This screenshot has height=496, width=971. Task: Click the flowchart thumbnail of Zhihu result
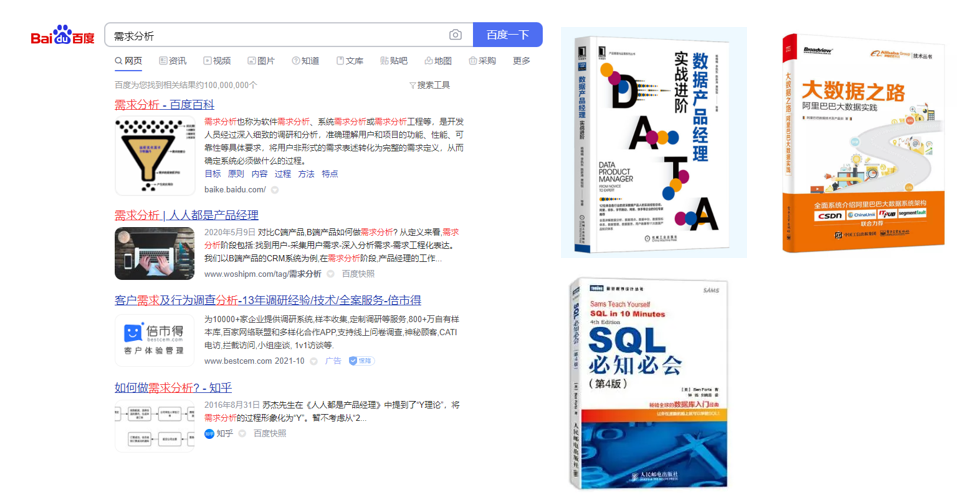(155, 426)
